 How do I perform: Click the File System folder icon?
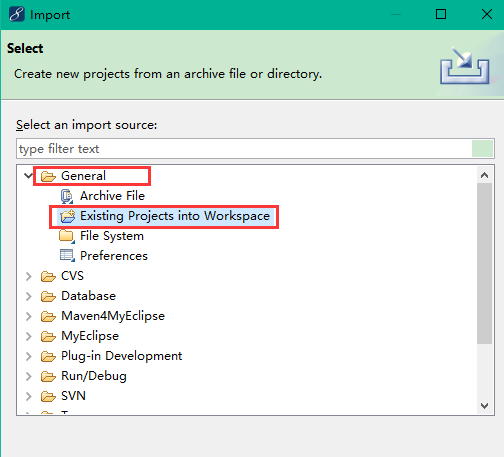67,236
